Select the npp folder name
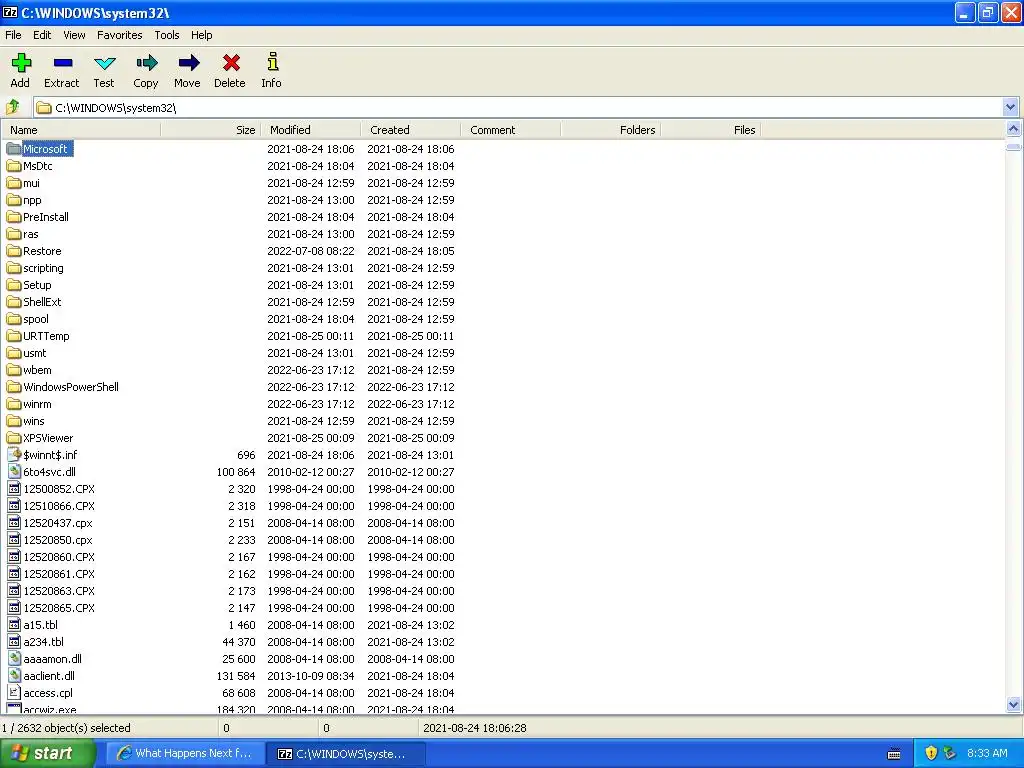1024x768 pixels. pyautogui.click(x=32, y=200)
